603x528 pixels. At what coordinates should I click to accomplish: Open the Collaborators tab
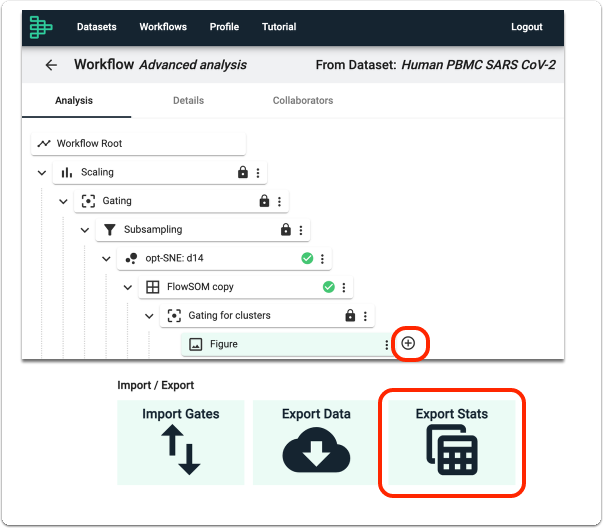click(303, 100)
